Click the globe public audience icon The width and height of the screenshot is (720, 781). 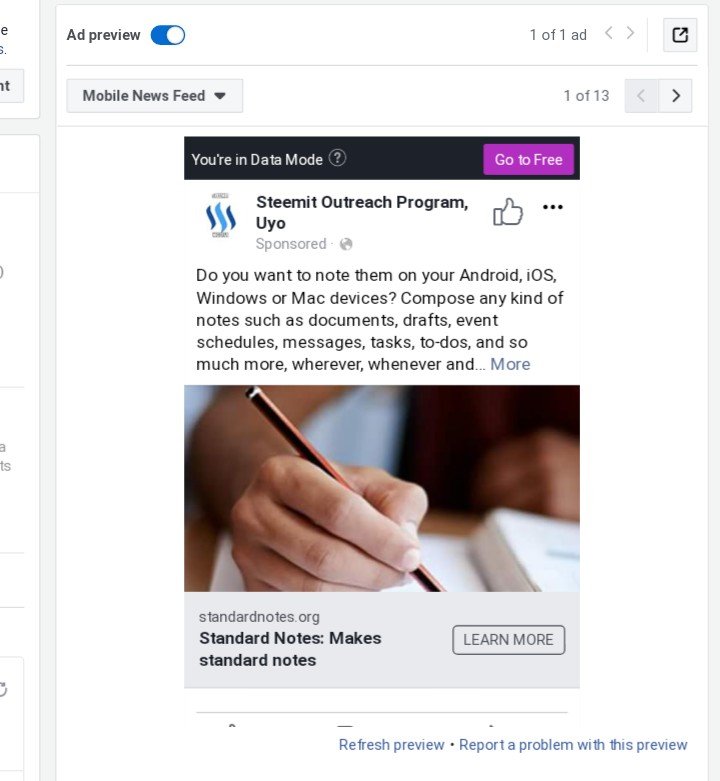click(x=346, y=244)
